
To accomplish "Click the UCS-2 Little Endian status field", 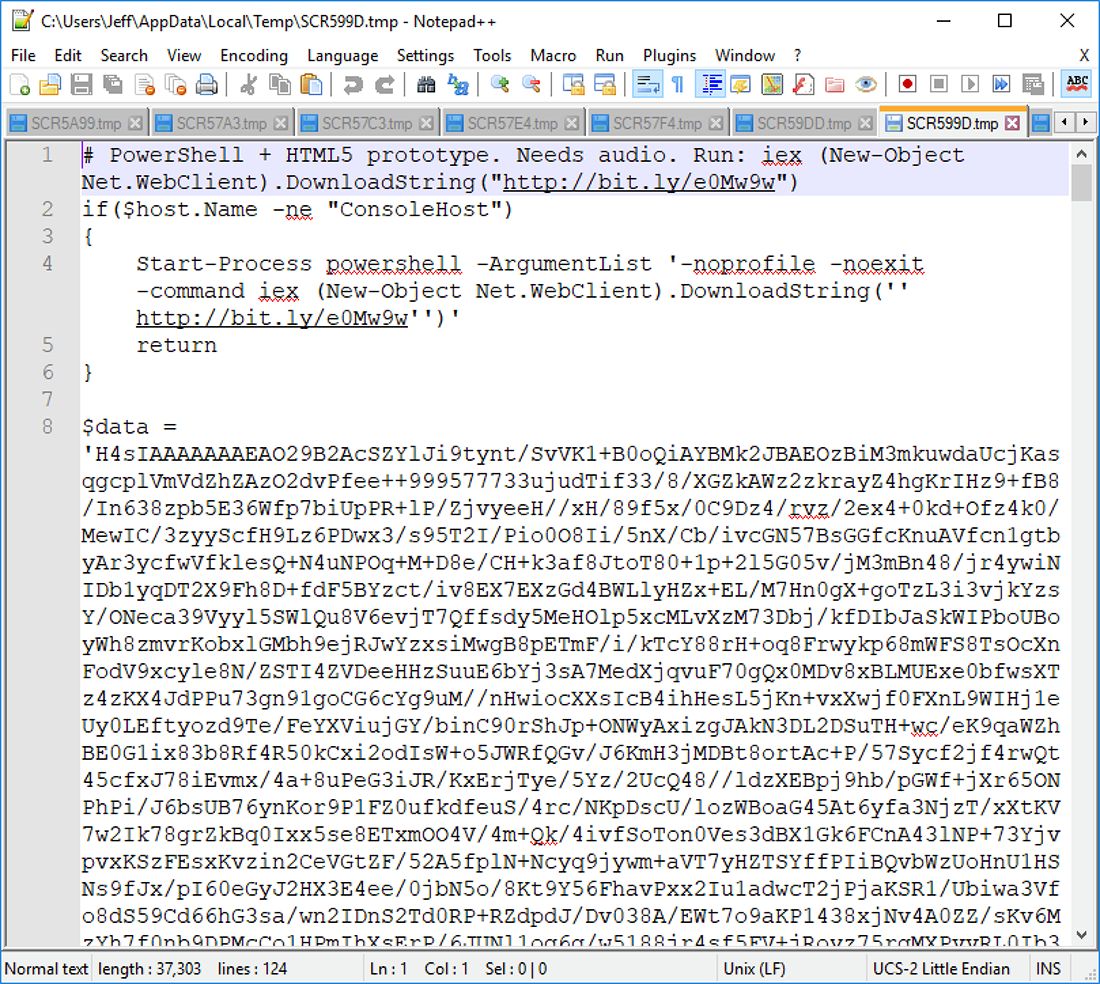I will tap(941, 969).
